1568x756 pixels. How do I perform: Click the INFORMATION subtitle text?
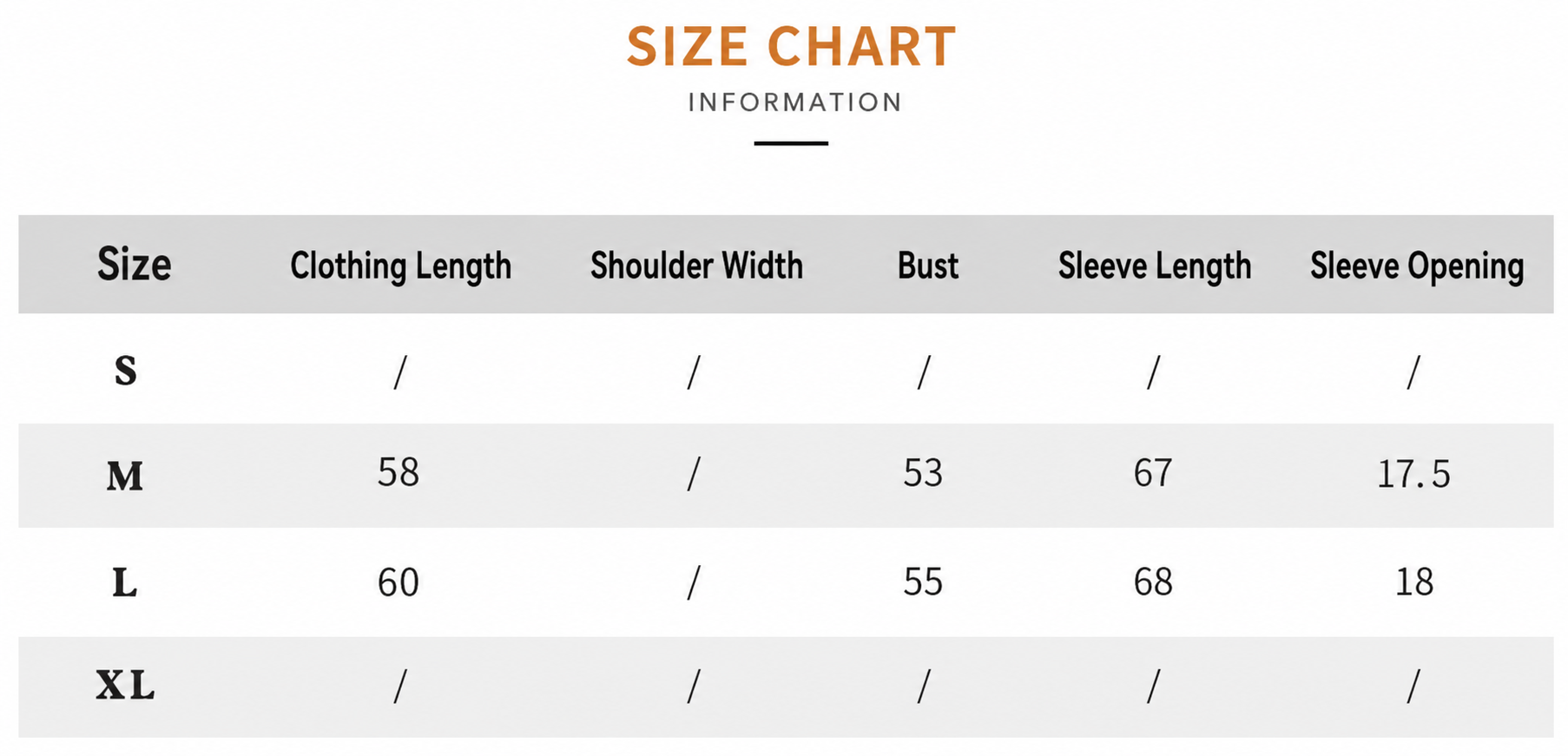[795, 102]
